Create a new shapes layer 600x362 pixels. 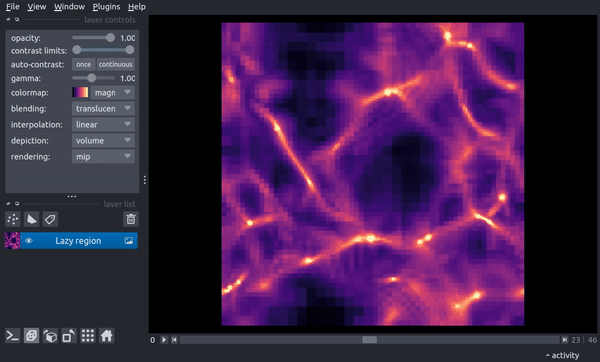click(31, 219)
